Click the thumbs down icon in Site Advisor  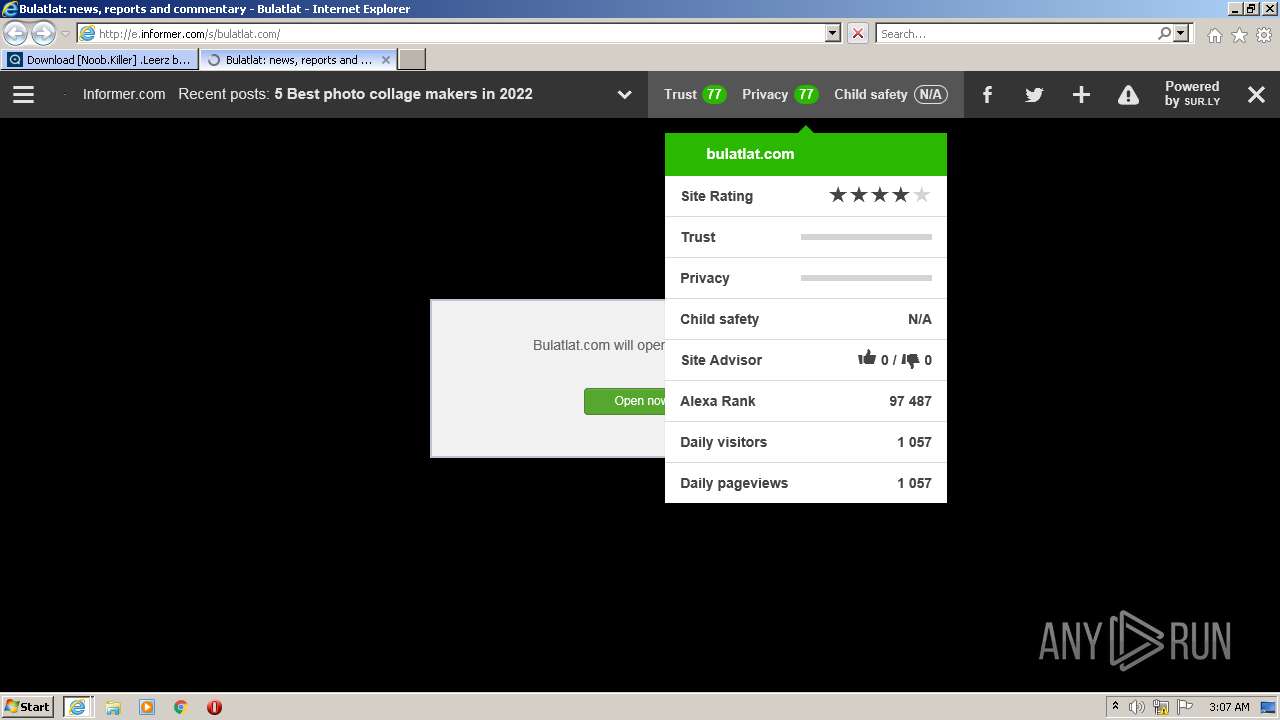[x=910, y=360]
